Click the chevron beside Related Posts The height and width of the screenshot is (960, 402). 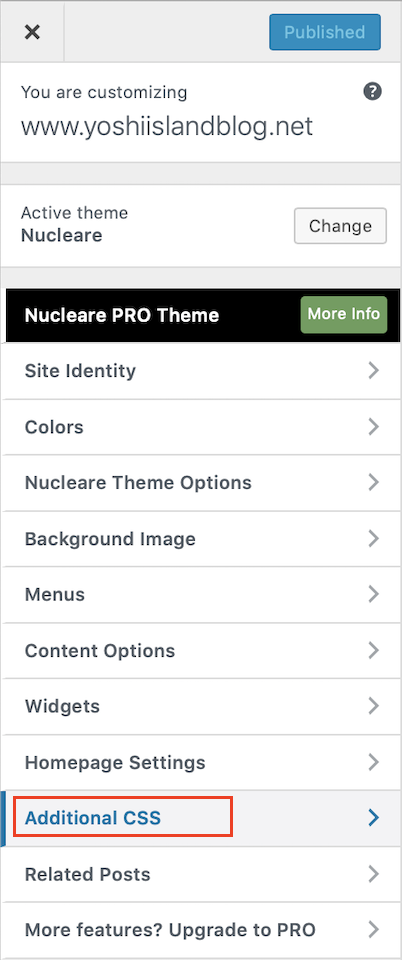point(373,874)
